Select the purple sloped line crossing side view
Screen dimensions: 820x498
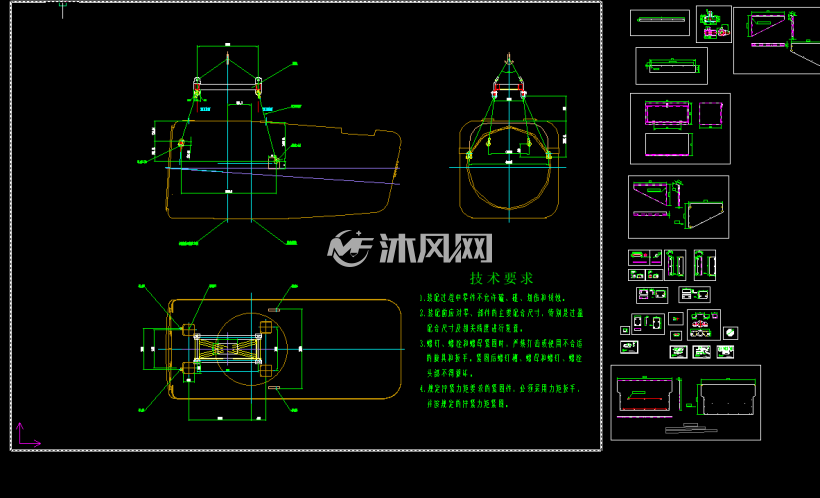[282, 176]
